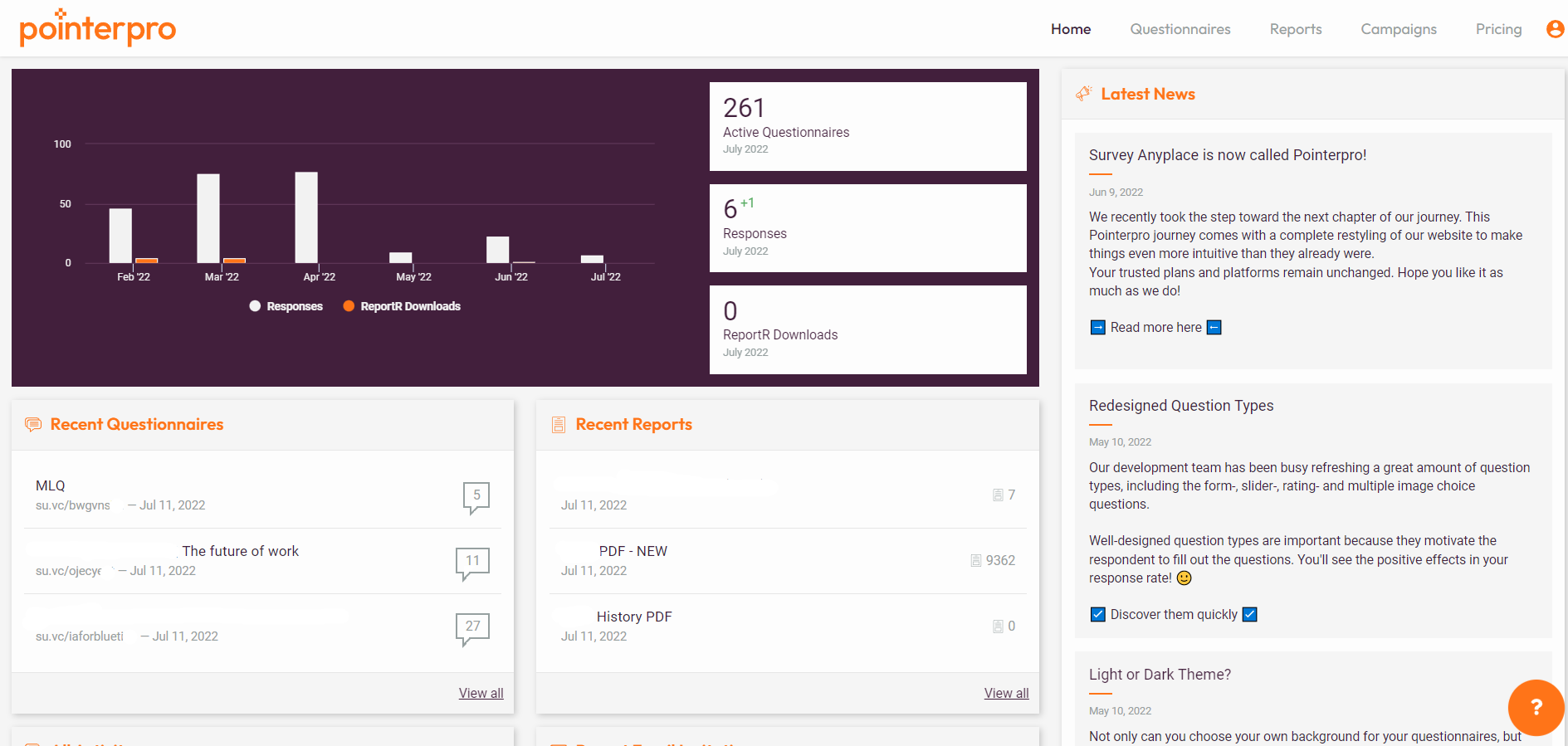Screen dimensions: 1568x746
Task: Click the Latest News megaphone icon
Action: tap(1083, 94)
